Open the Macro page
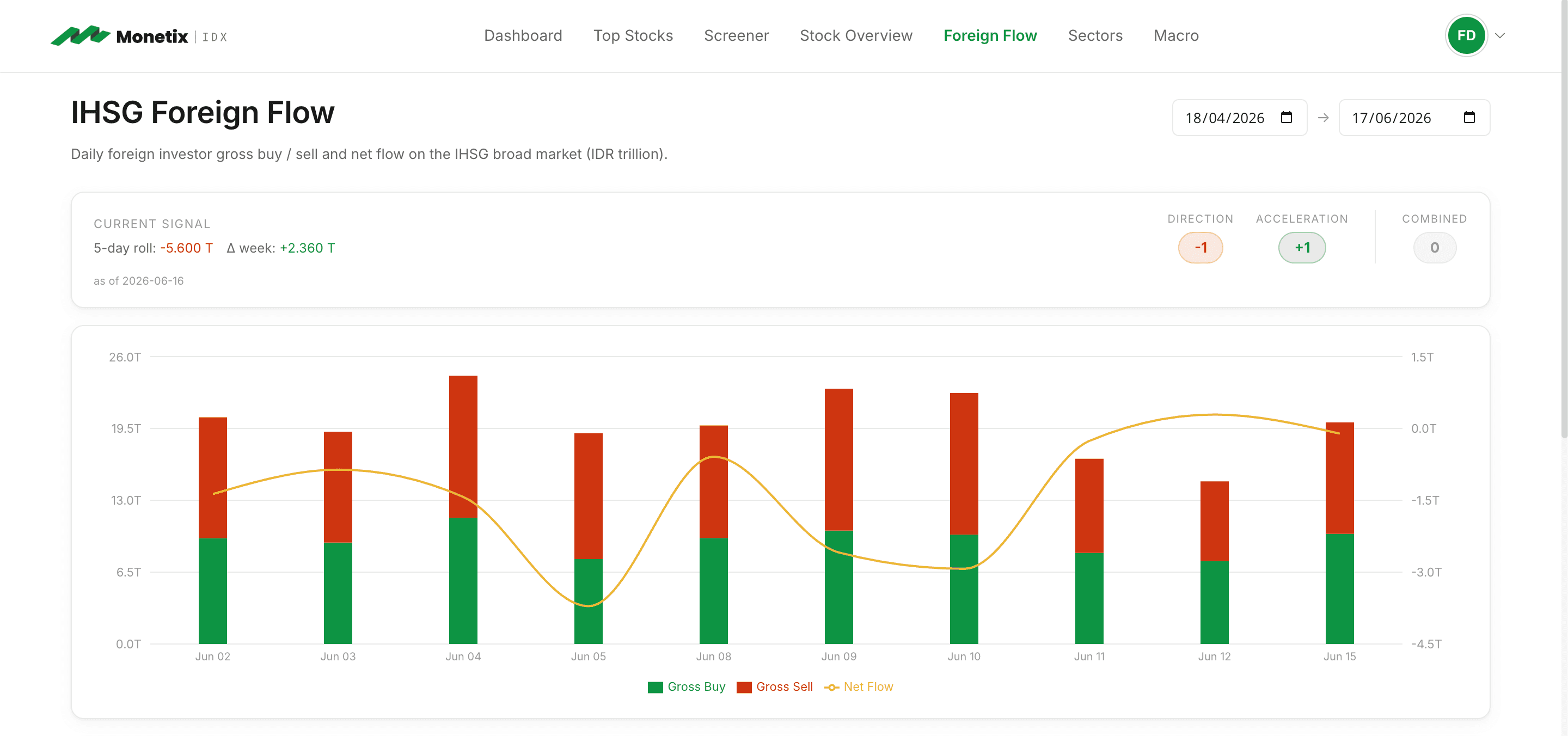The image size is (1568, 736). click(x=1176, y=35)
